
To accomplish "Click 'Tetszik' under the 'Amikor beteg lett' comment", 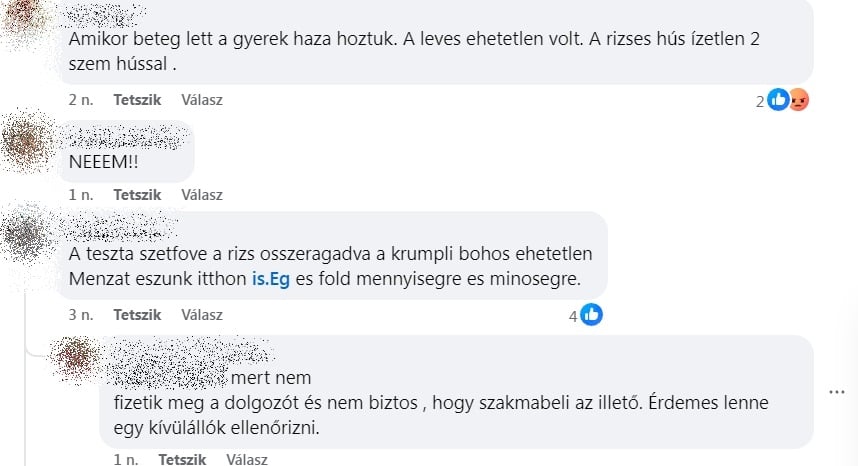I will [x=137, y=100].
